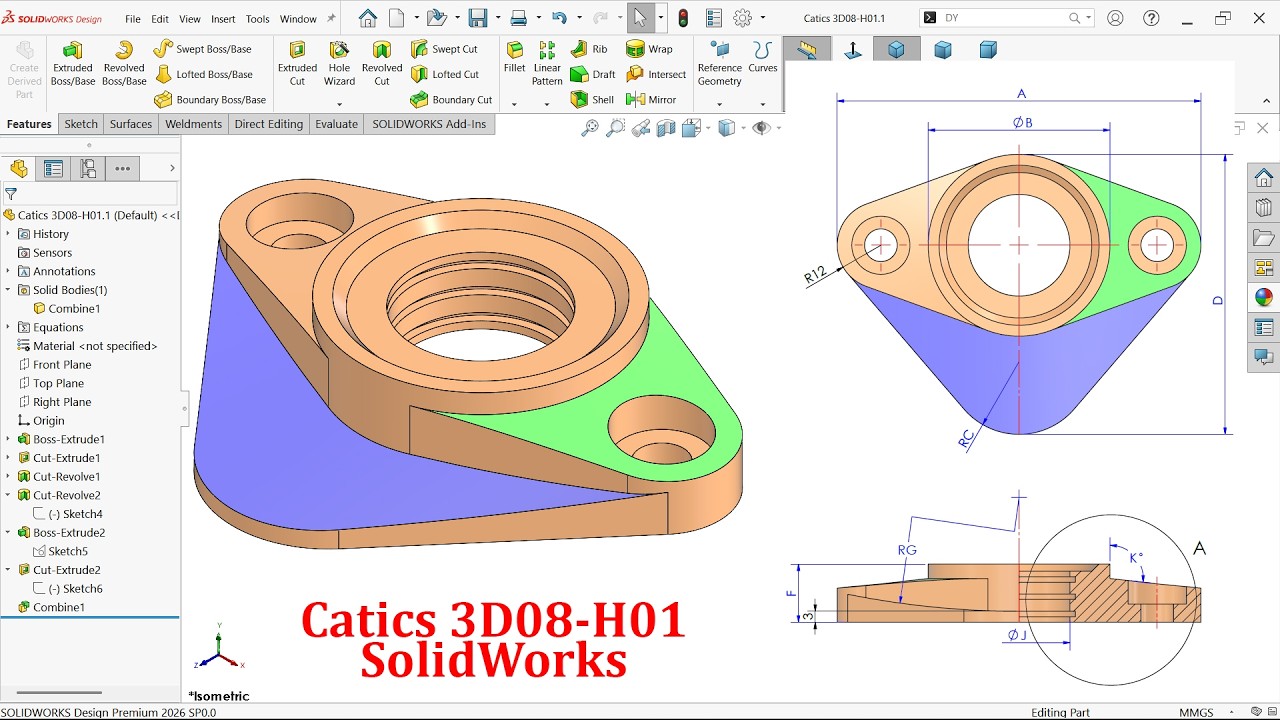The image size is (1280, 720).
Task: Switch to the Sketch tab
Action: click(x=81, y=124)
